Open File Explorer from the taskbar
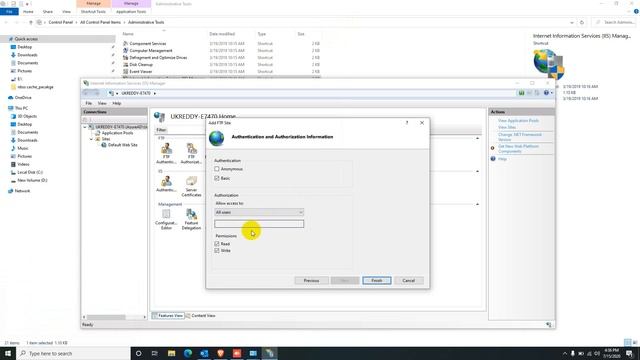Viewport: 640px width, 360px height. [171, 353]
